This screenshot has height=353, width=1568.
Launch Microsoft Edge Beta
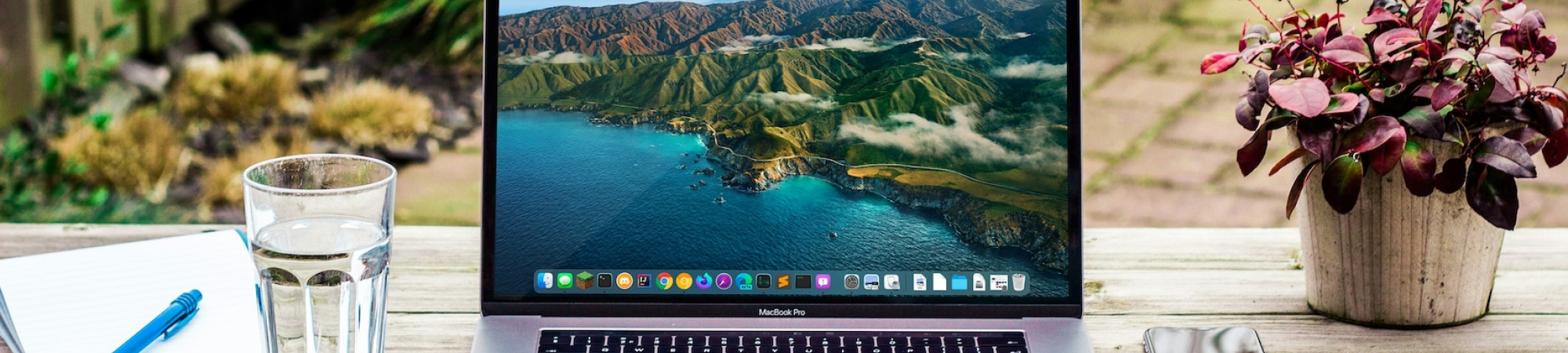(743, 281)
